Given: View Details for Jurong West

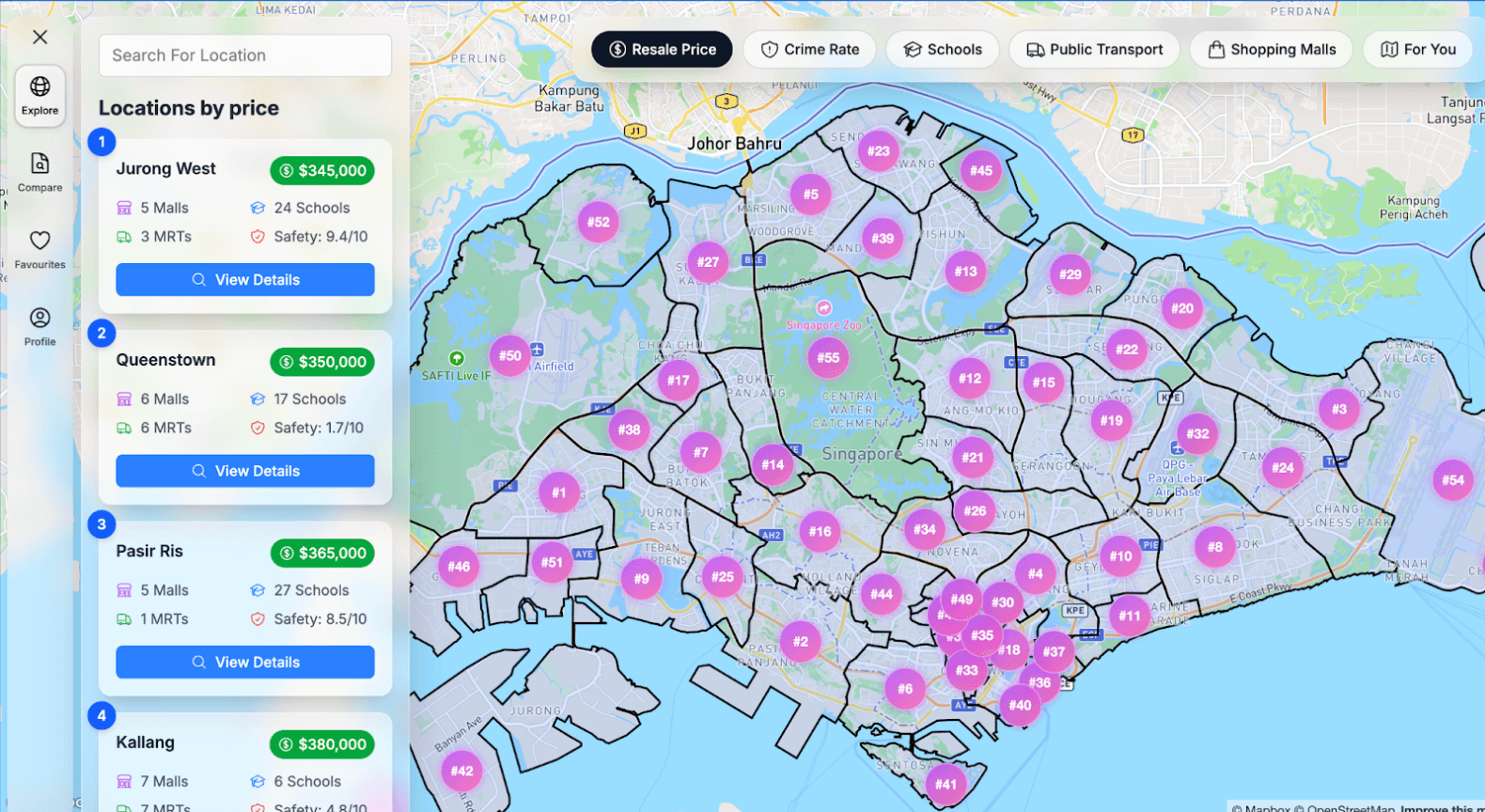Looking at the screenshot, I should (245, 280).
